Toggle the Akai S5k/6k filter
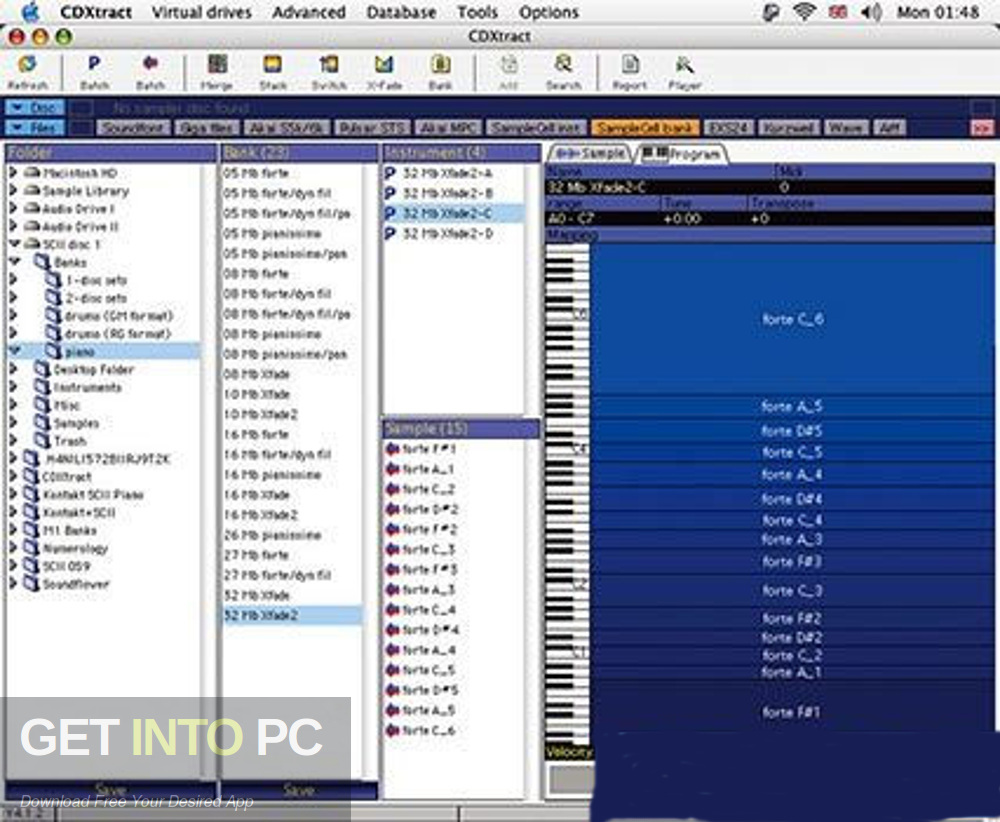Screen dimensions: 1000x822 pyautogui.click(x=287, y=128)
